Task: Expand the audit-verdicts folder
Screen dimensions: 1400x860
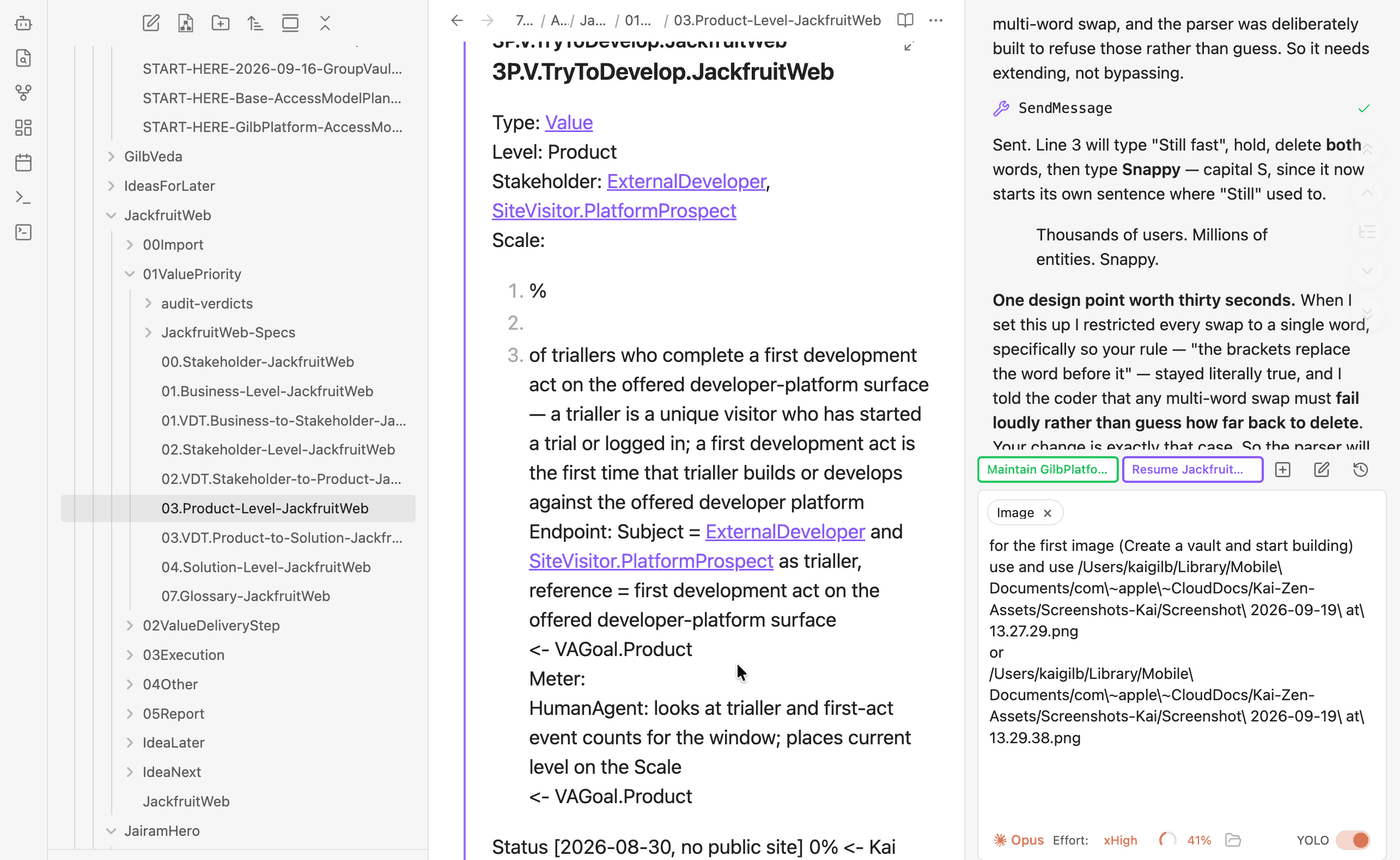Action: (148, 303)
